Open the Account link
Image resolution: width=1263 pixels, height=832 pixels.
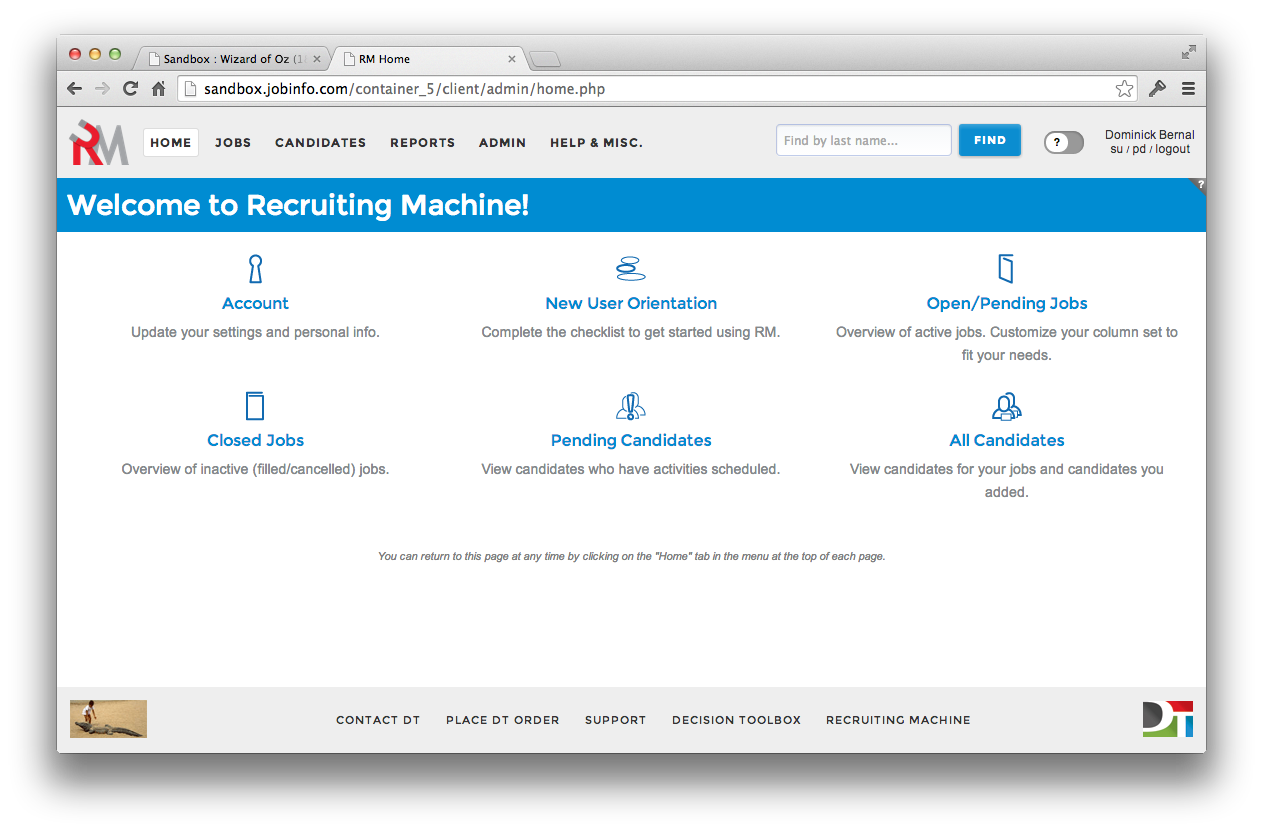(x=255, y=303)
